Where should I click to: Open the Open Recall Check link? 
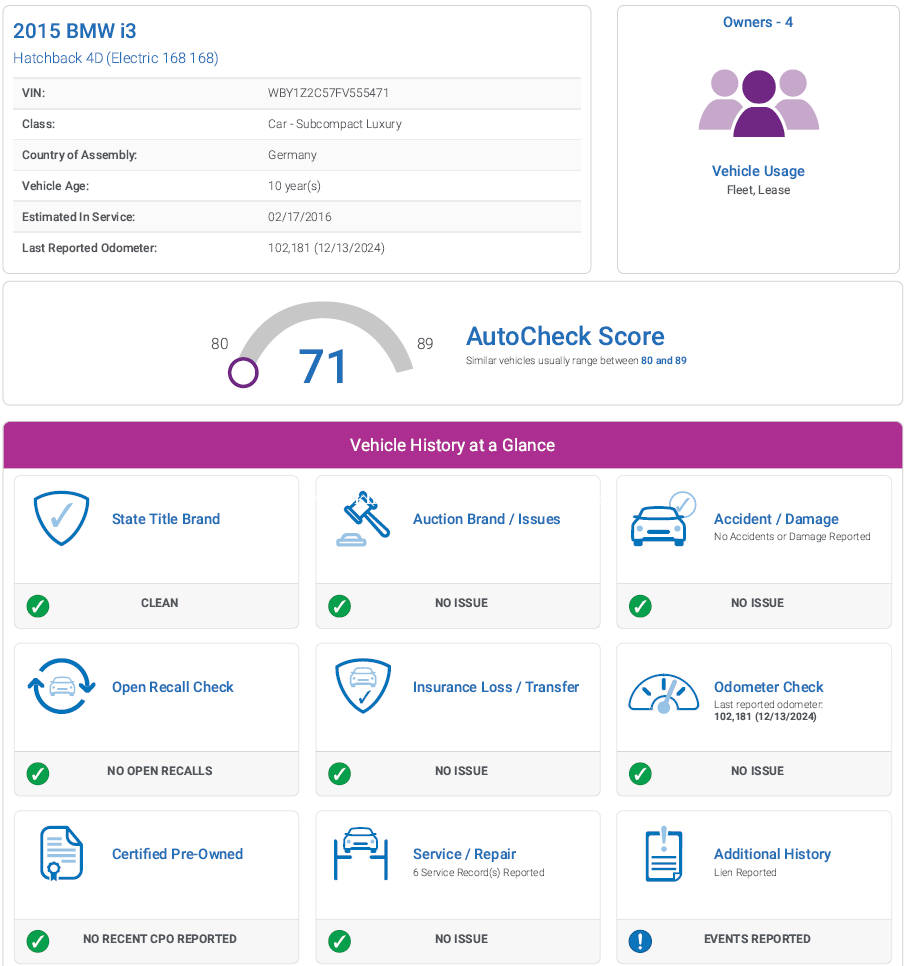tap(172, 687)
